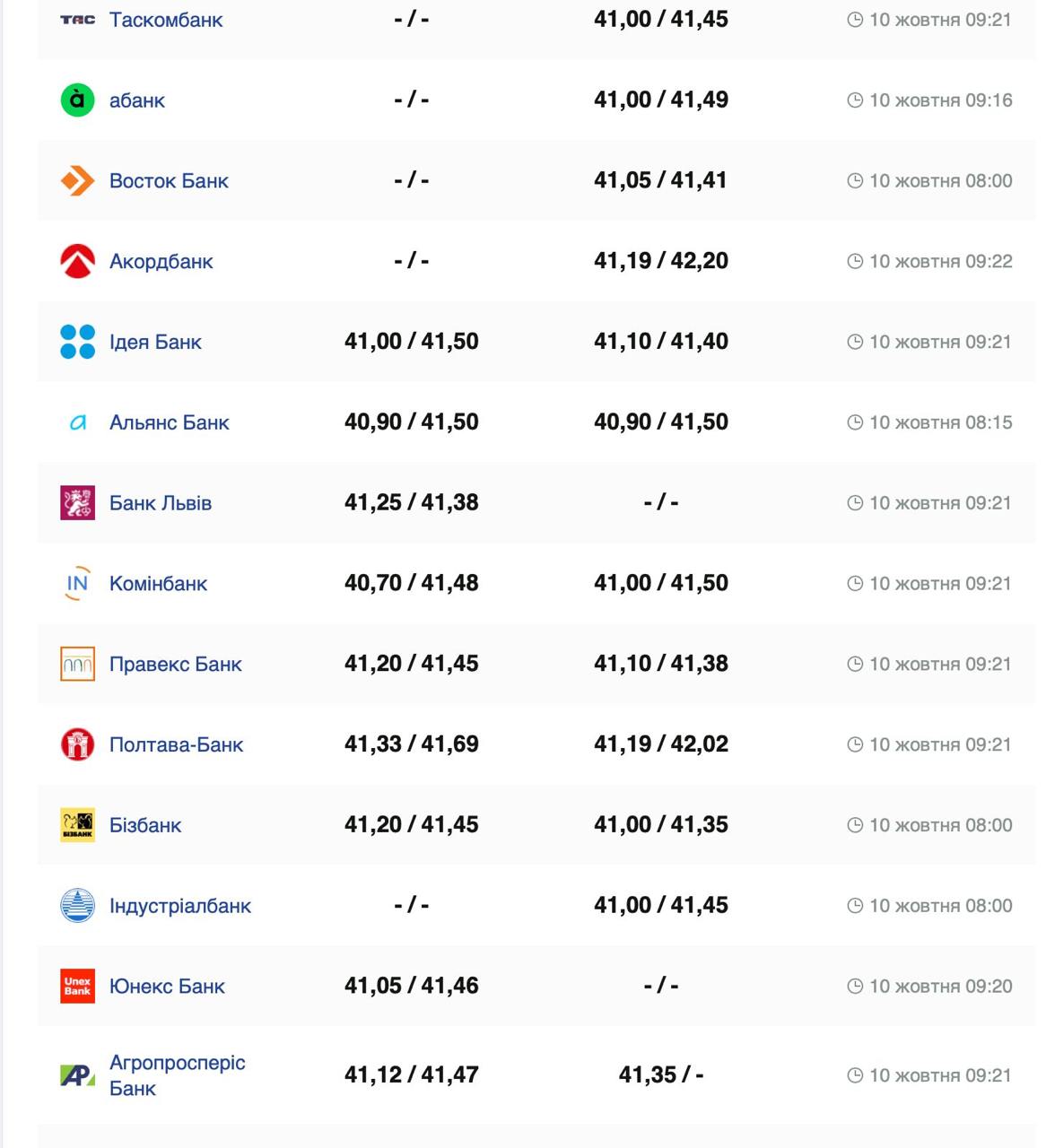Click the Ідея Банк four-dots logo
Viewport: 1046px width, 1148px height.
coord(77,342)
